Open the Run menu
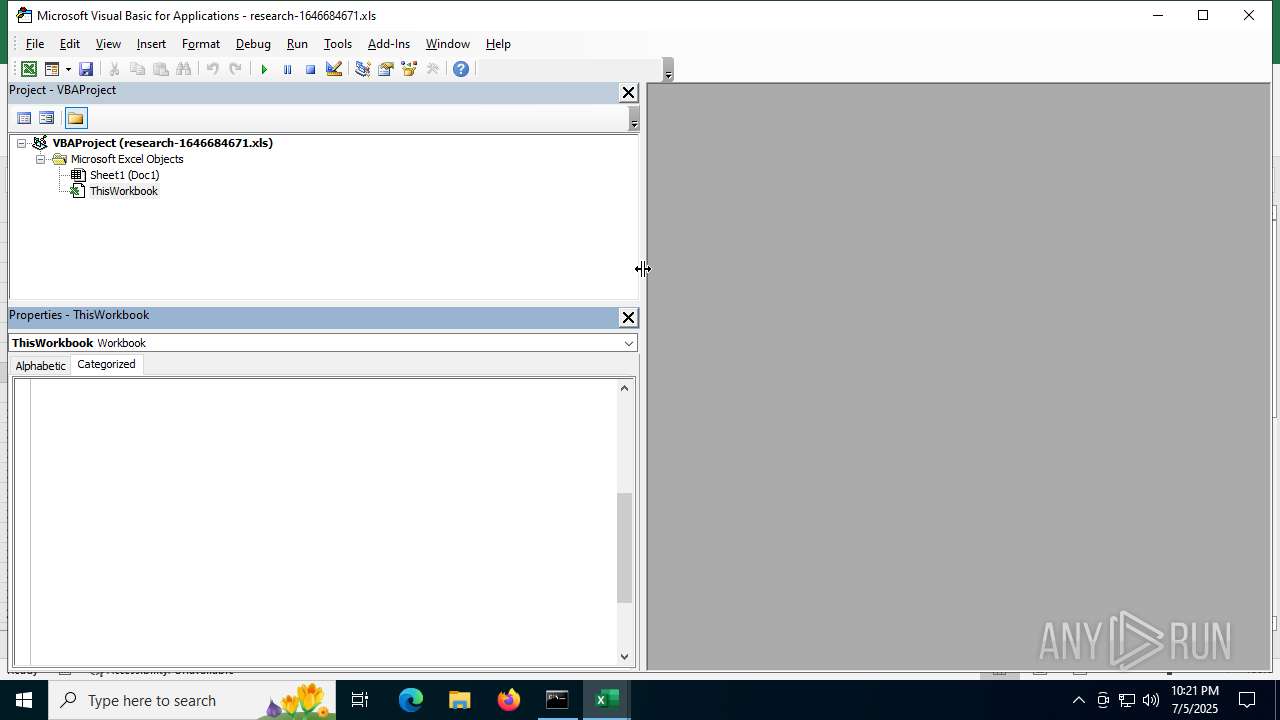Viewport: 1280px width, 720px height. click(297, 44)
